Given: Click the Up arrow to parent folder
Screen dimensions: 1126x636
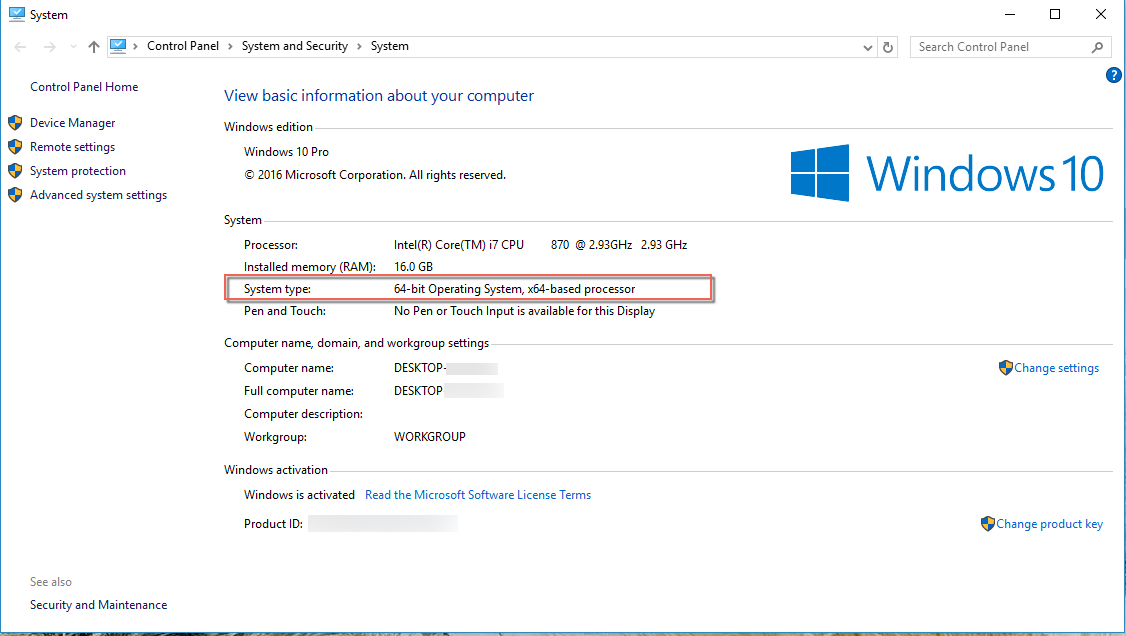Looking at the screenshot, I should pos(94,47).
